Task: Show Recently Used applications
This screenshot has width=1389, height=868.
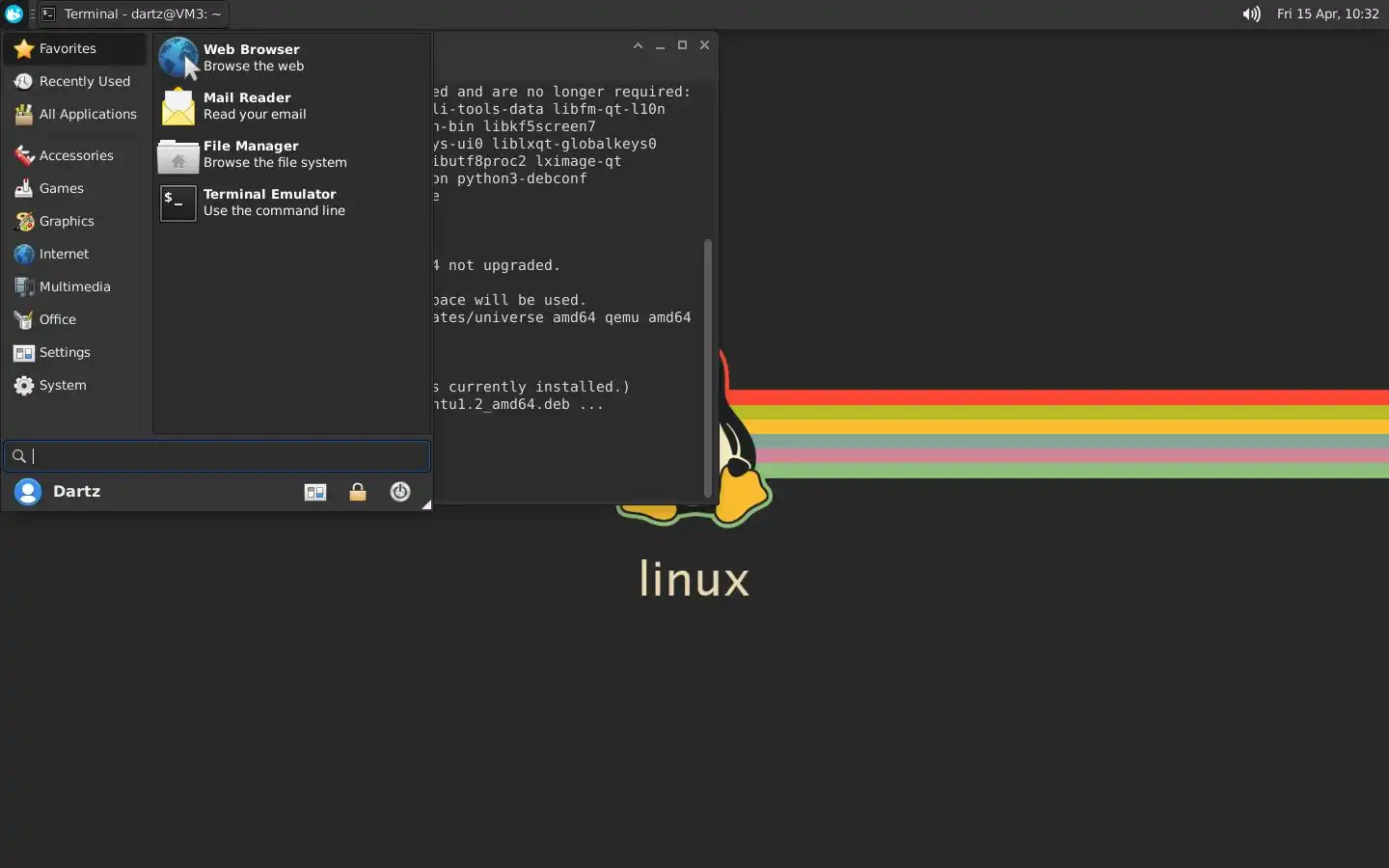Action: click(x=75, y=81)
